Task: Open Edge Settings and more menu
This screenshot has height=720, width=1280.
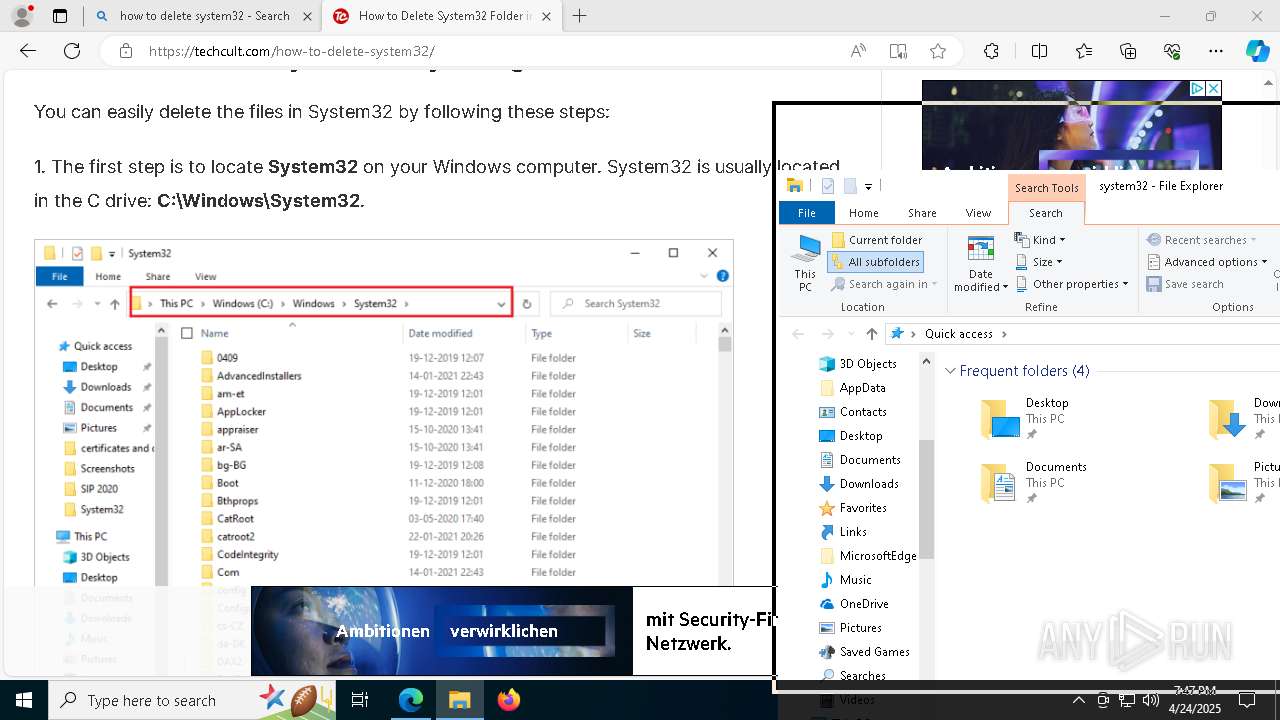Action: click(1216, 51)
